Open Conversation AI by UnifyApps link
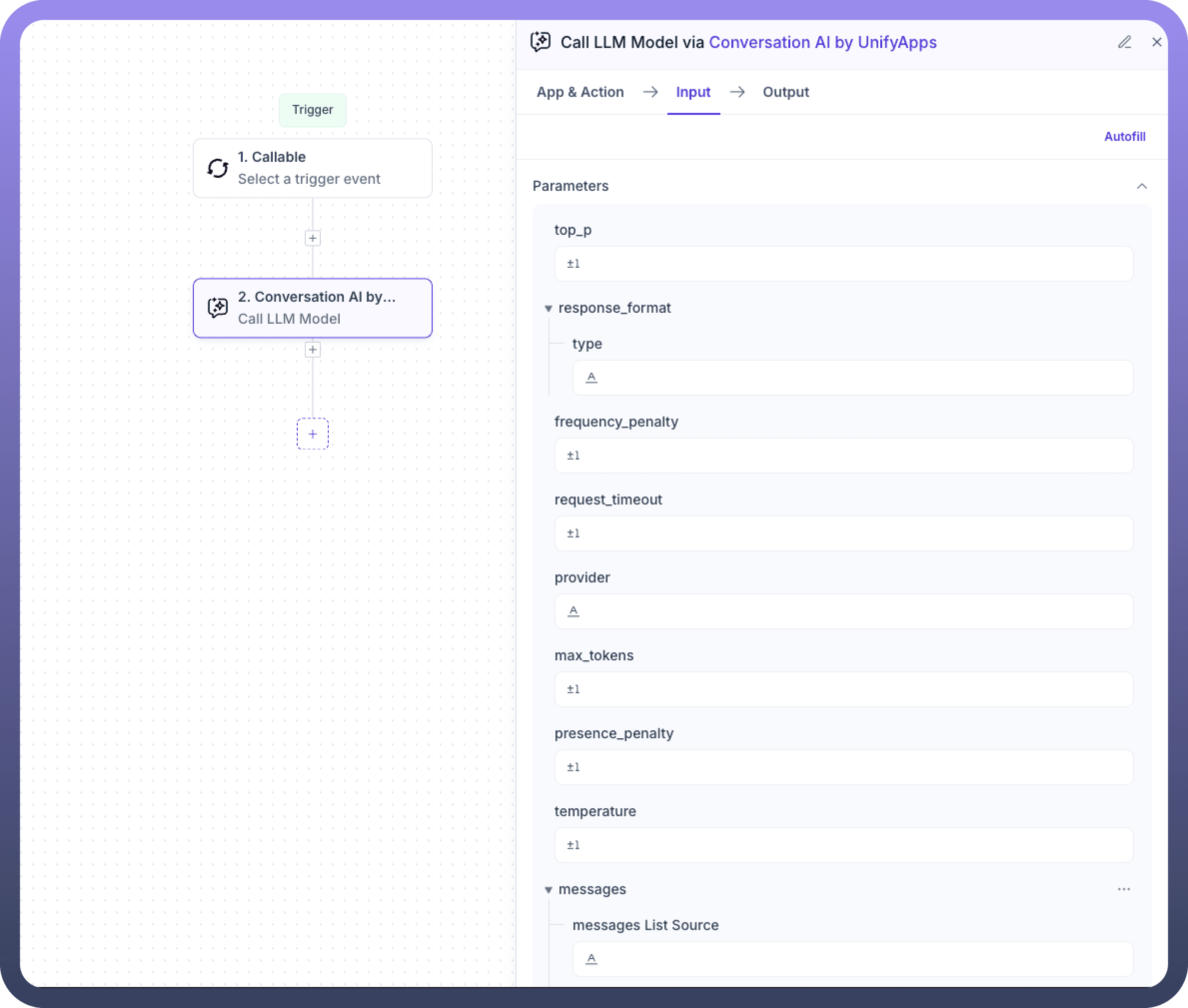The width and height of the screenshot is (1188, 1008). point(822,42)
